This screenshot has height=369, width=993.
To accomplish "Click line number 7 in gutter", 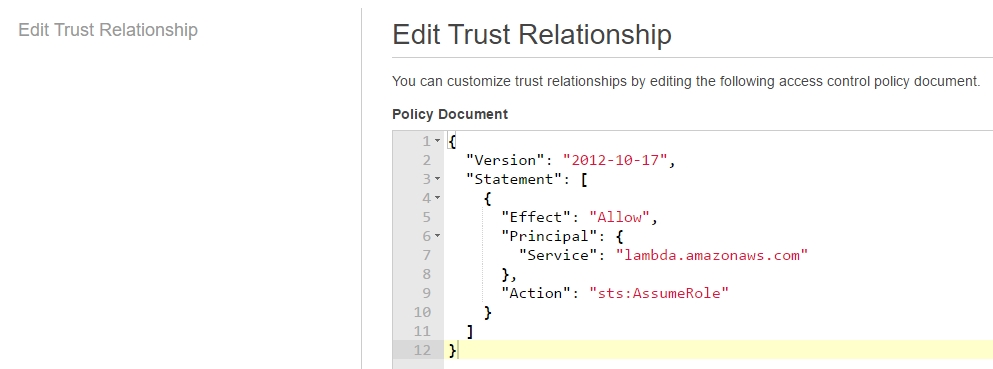I will tap(426, 255).
